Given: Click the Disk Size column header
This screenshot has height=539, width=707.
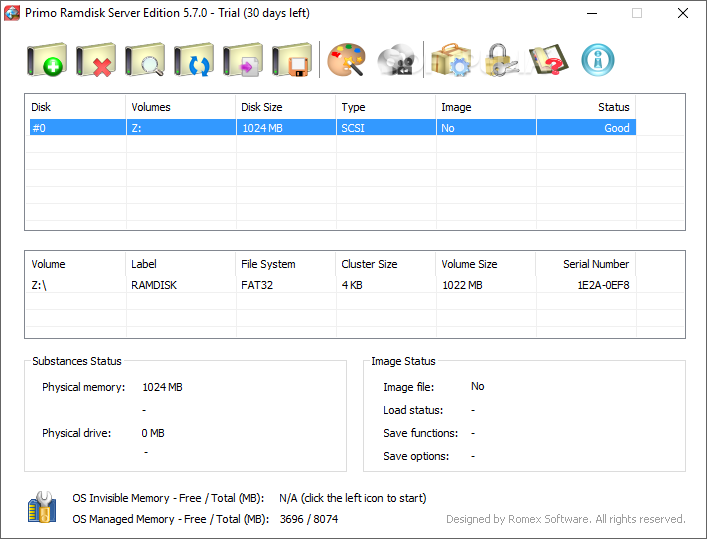Looking at the screenshot, I should 286,107.
